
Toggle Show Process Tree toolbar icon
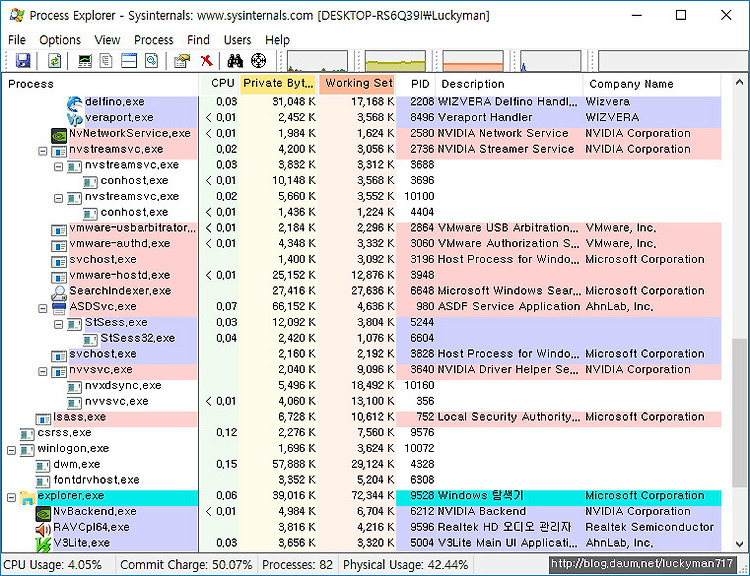click(106, 61)
